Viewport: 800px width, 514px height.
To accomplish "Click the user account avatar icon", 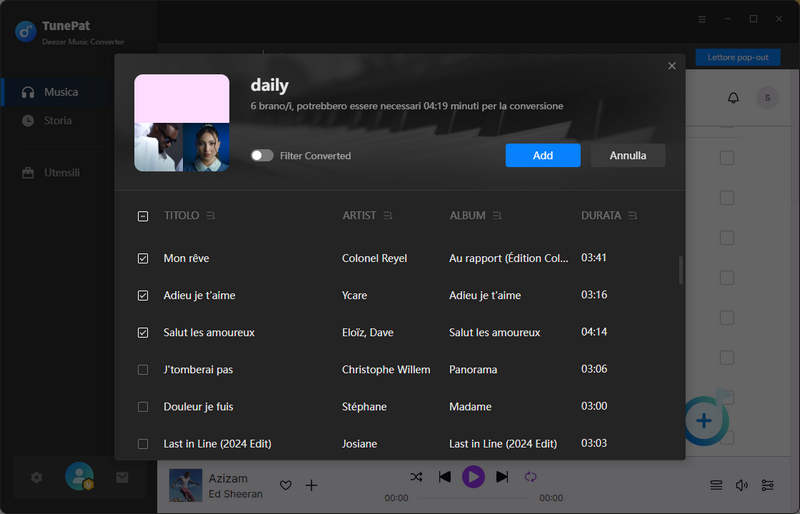I will pos(79,476).
